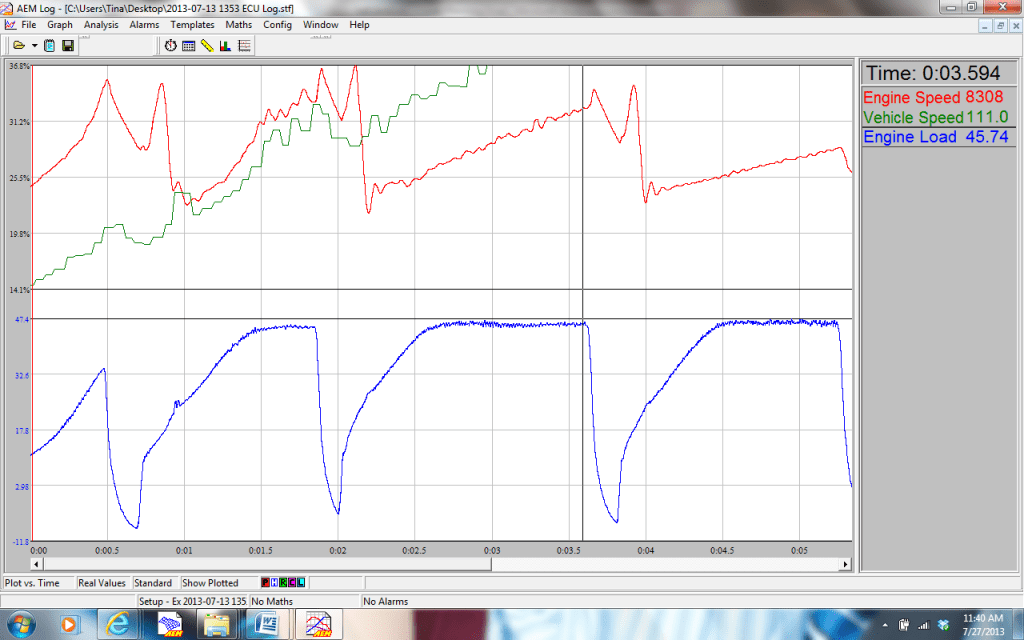Click the Show Plotted status field
1024x640 pixels.
[218, 583]
